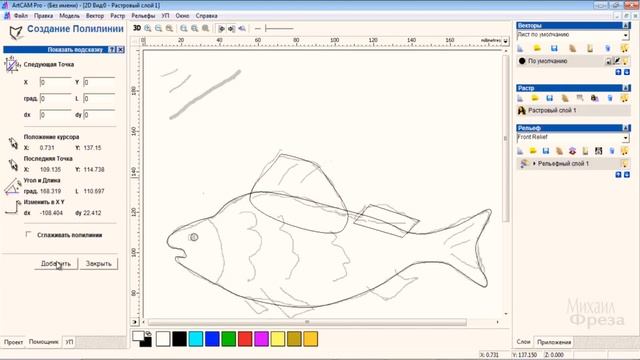This screenshot has width=640, height=360.
Task: Switch to Проект tab
Action: click(x=13, y=342)
